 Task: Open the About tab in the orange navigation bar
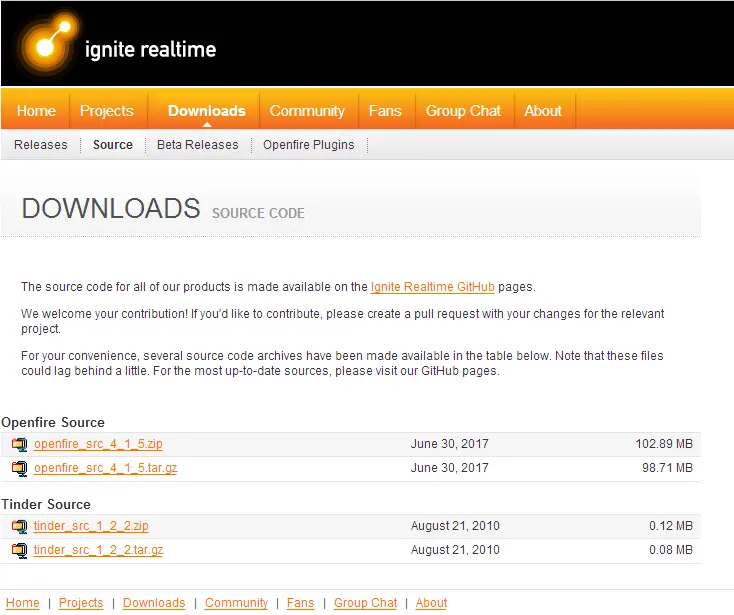543,111
